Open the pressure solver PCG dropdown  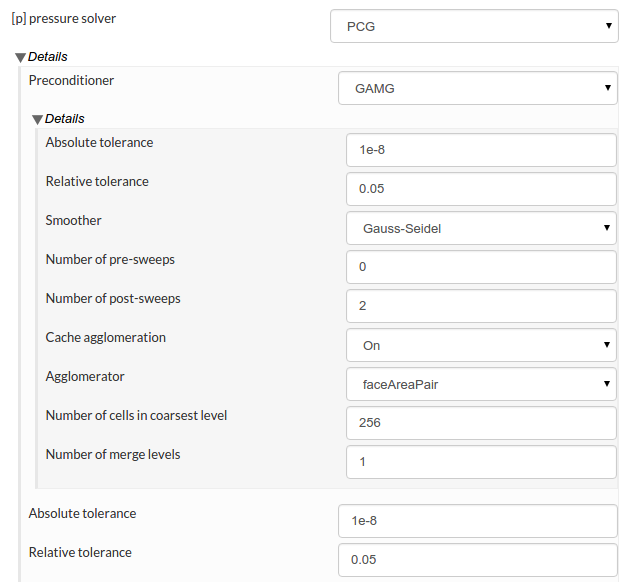point(474,26)
